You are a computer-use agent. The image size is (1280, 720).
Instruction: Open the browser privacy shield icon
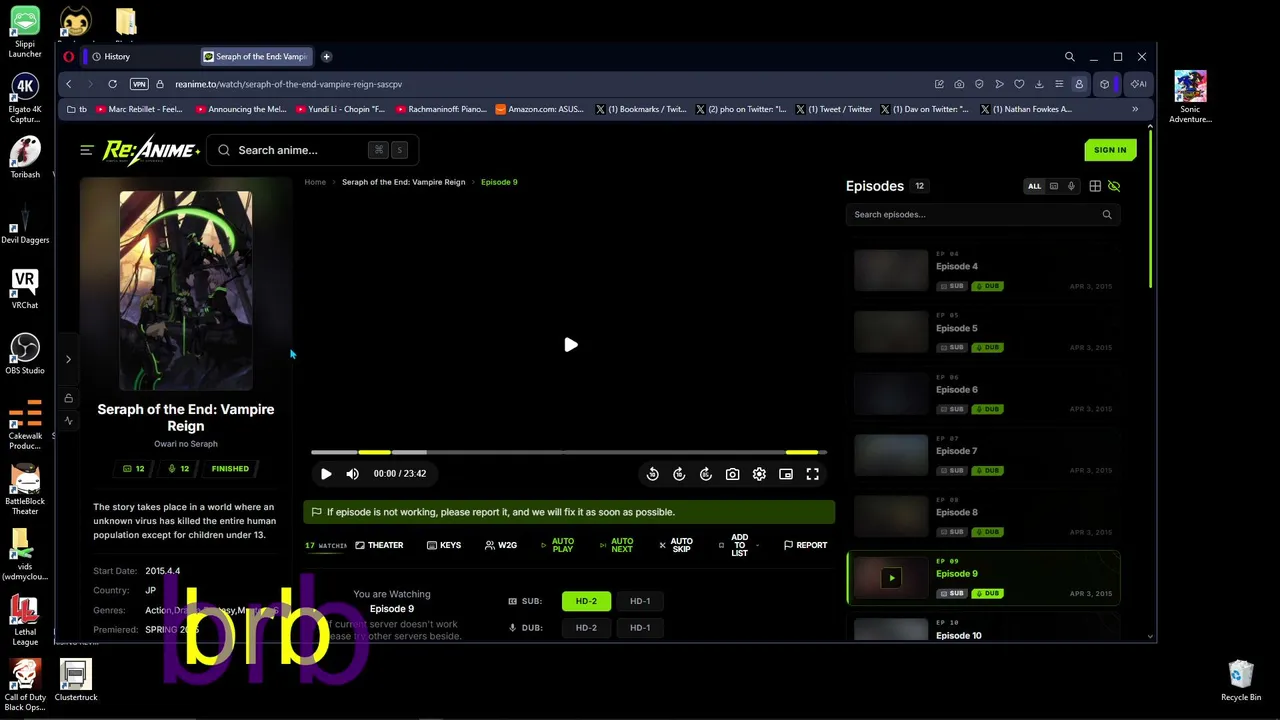[979, 84]
